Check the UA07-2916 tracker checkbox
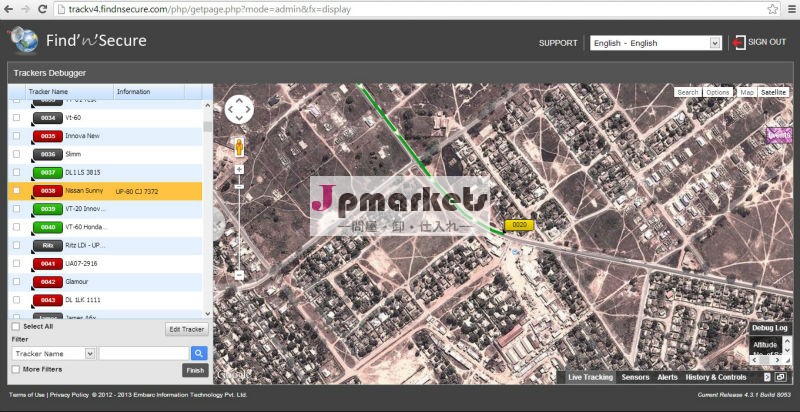 coord(16,263)
